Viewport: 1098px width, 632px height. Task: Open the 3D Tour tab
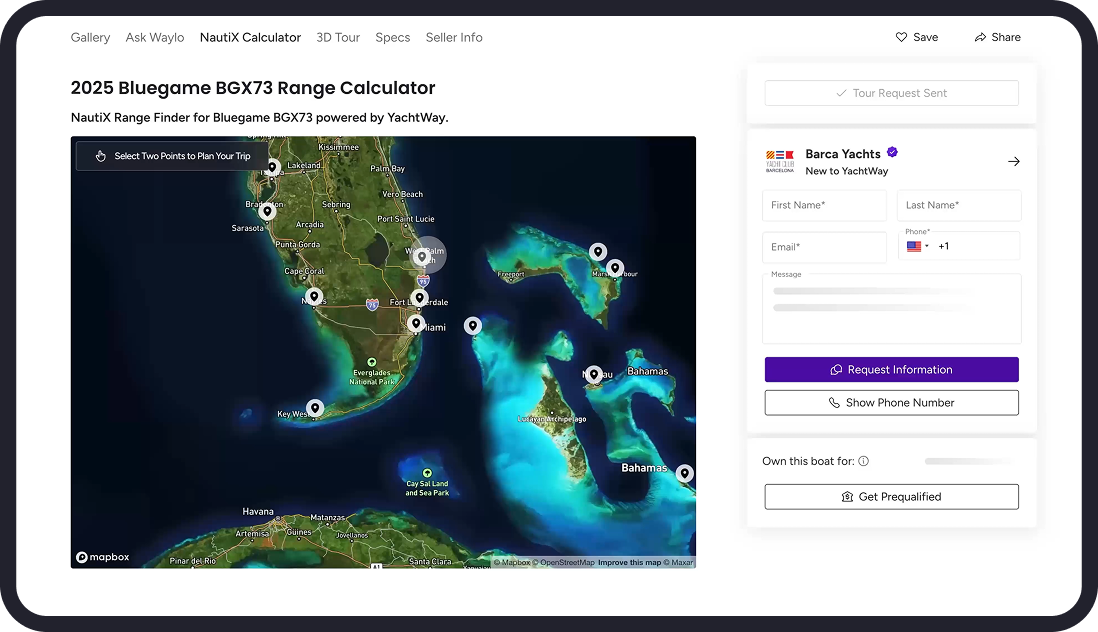338,37
